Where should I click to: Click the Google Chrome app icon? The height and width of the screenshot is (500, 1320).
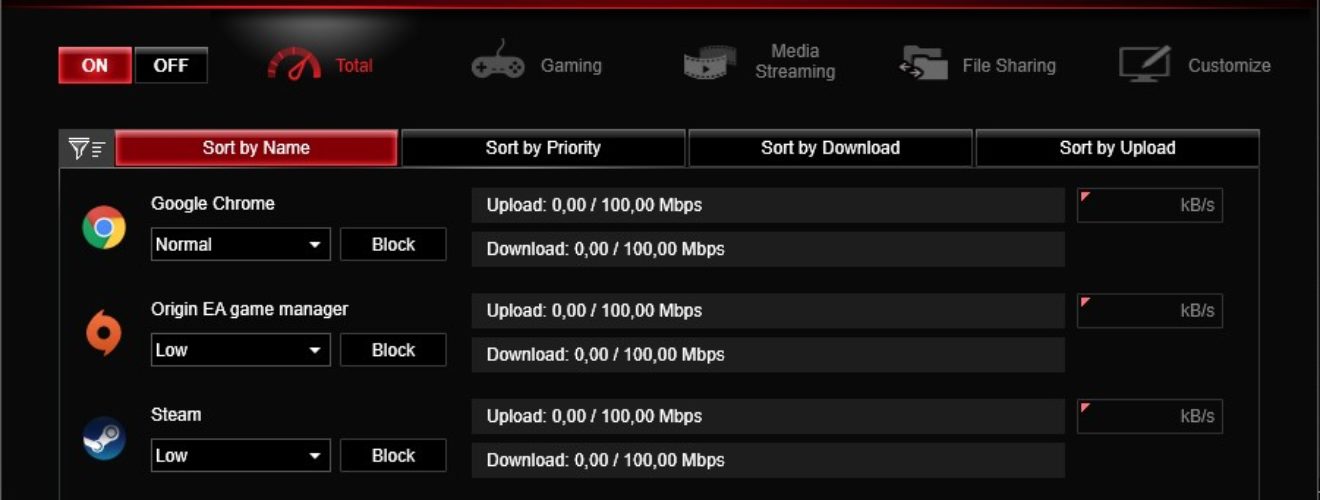point(104,227)
